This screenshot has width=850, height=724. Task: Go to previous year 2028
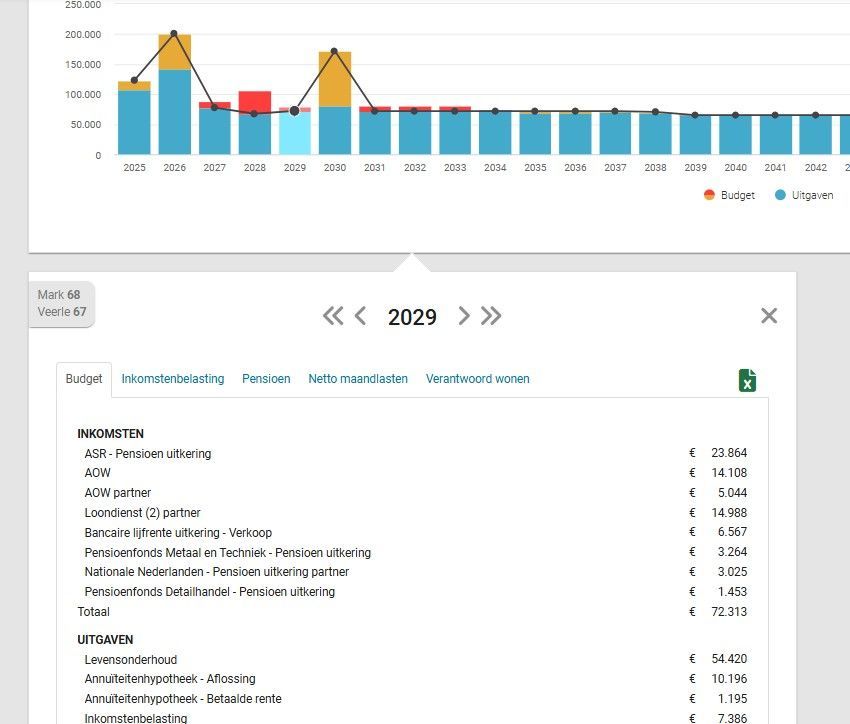[361, 316]
